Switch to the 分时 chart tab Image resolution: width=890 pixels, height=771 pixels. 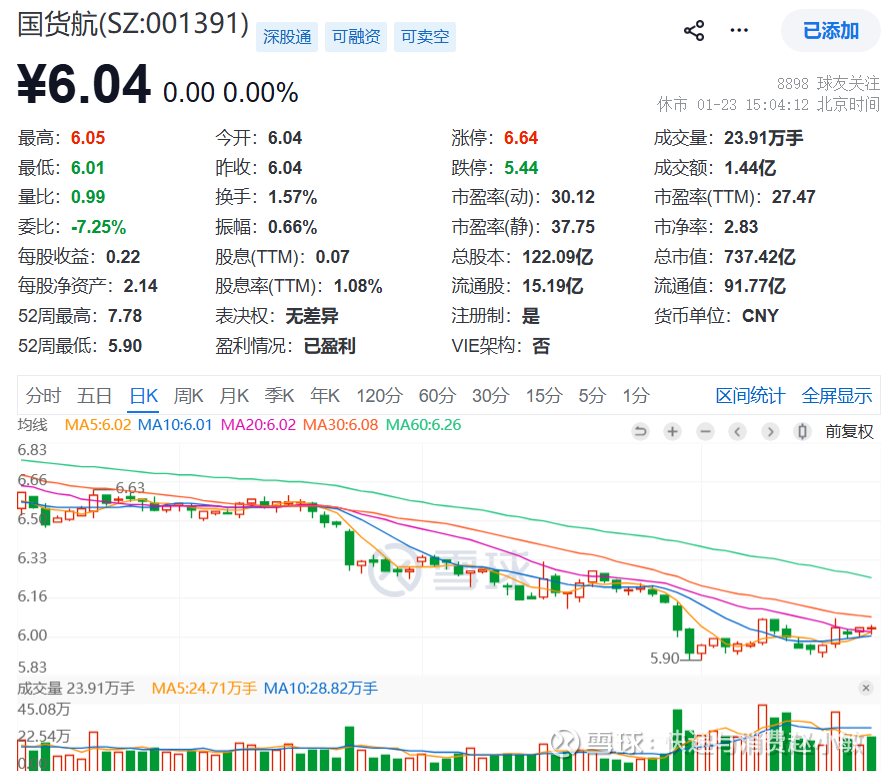click(x=43, y=395)
